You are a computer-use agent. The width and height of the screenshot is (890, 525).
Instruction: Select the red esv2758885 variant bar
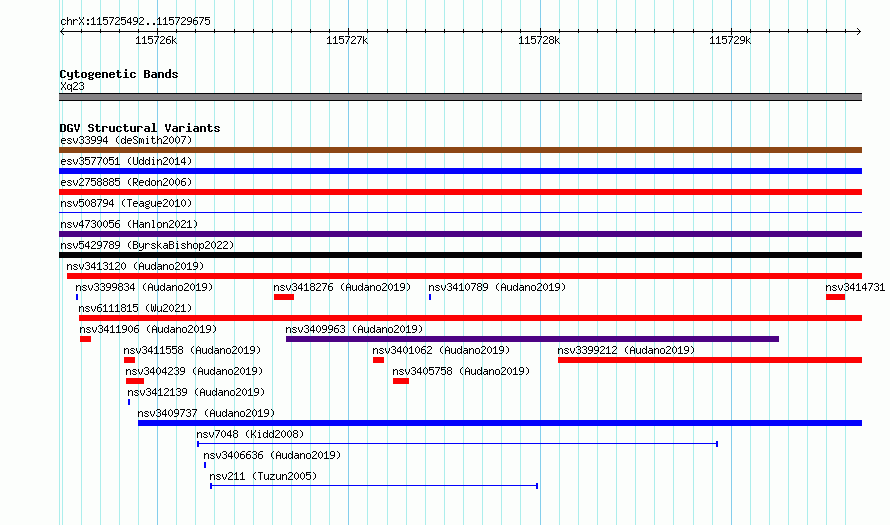click(460, 192)
